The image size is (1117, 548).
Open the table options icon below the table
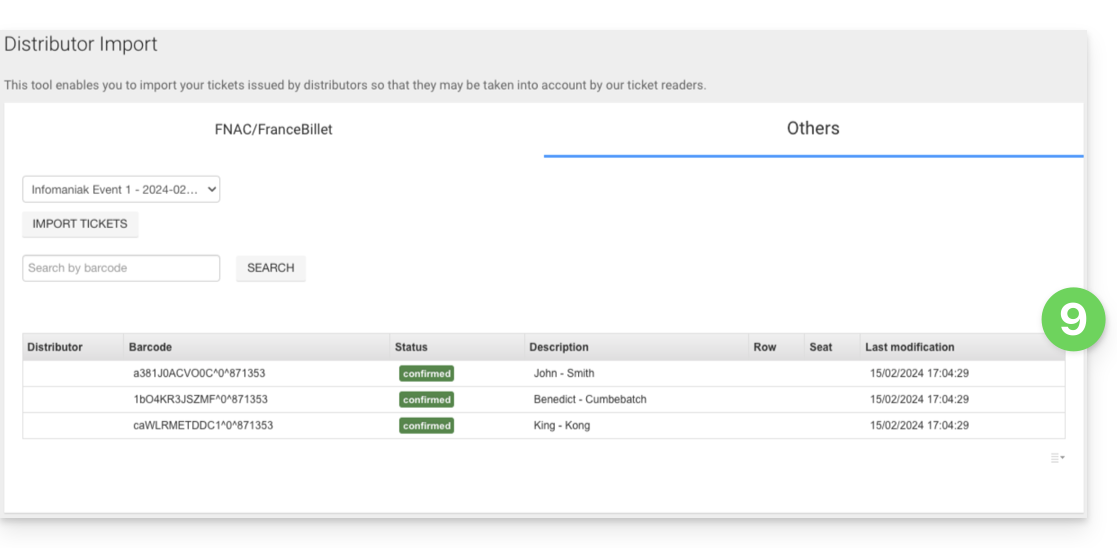1057,458
